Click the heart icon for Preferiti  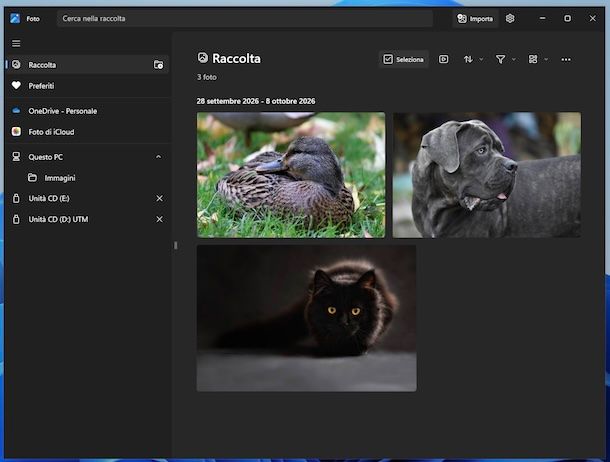(x=16, y=85)
